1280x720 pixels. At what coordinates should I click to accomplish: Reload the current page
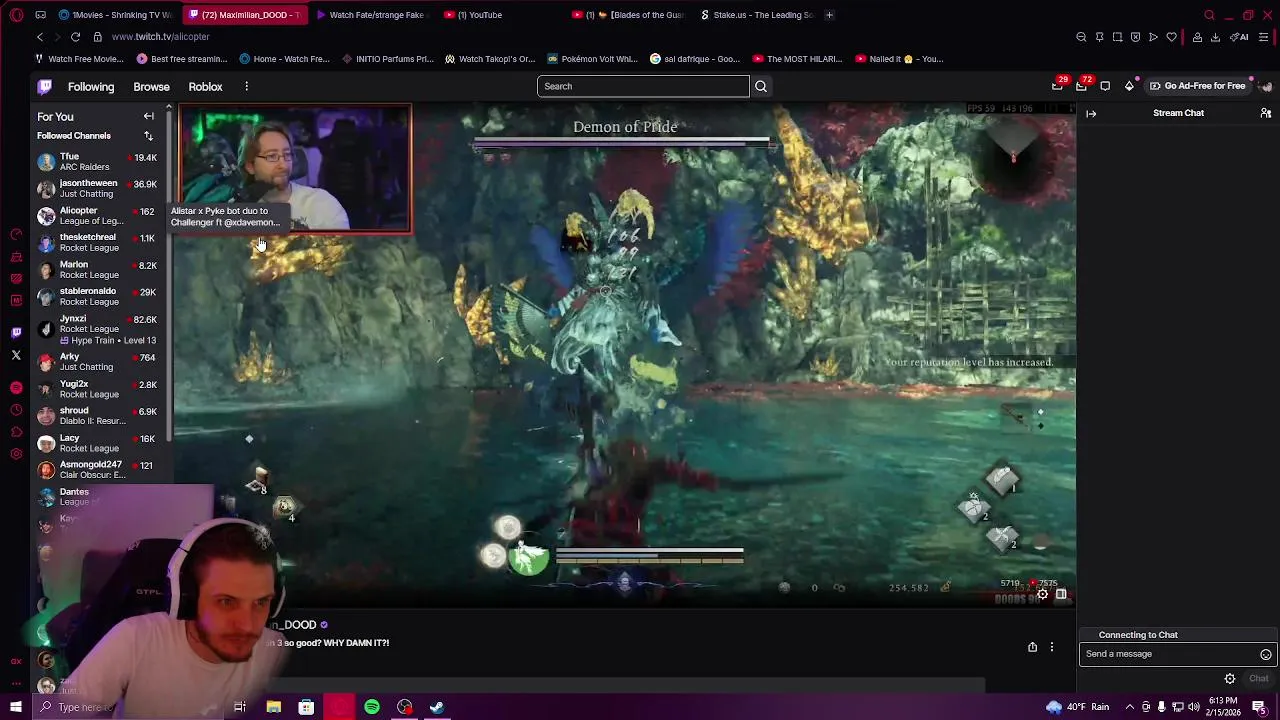click(75, 37)
